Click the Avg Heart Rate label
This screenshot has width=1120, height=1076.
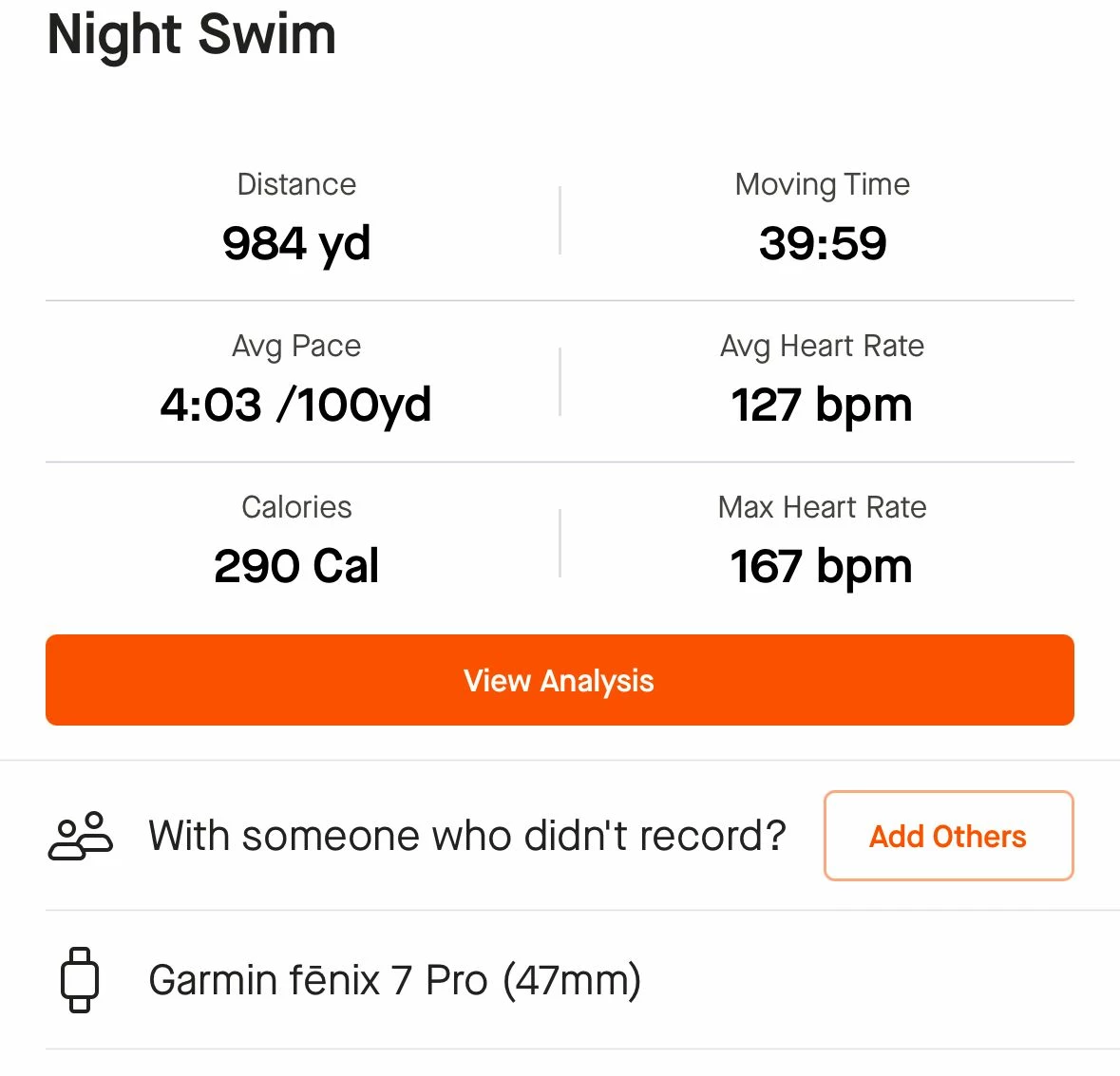pos(822,347)
